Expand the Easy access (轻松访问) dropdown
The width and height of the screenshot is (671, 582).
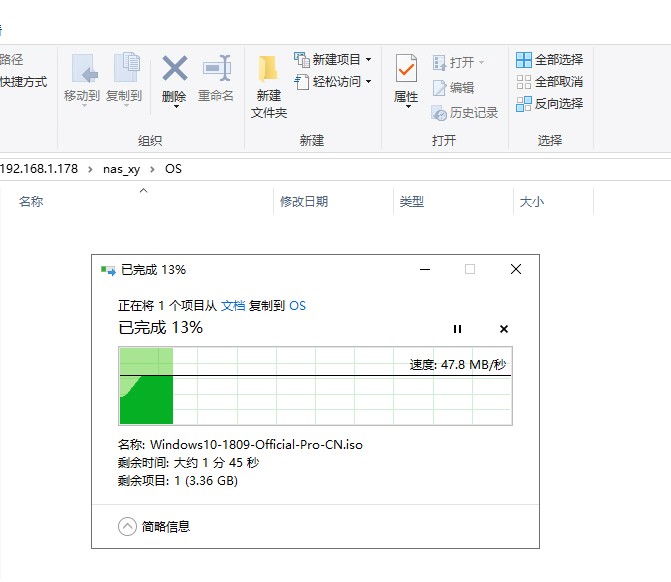pyautogui.click(x=334, y=82)
